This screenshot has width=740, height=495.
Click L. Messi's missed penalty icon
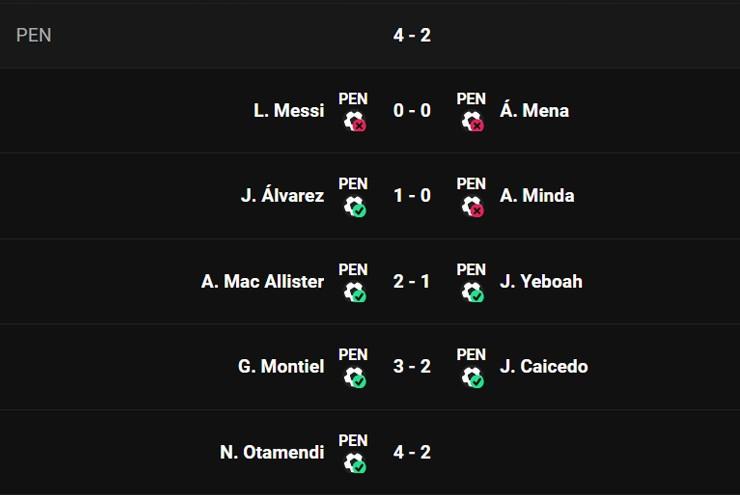[x=354, y=121]
